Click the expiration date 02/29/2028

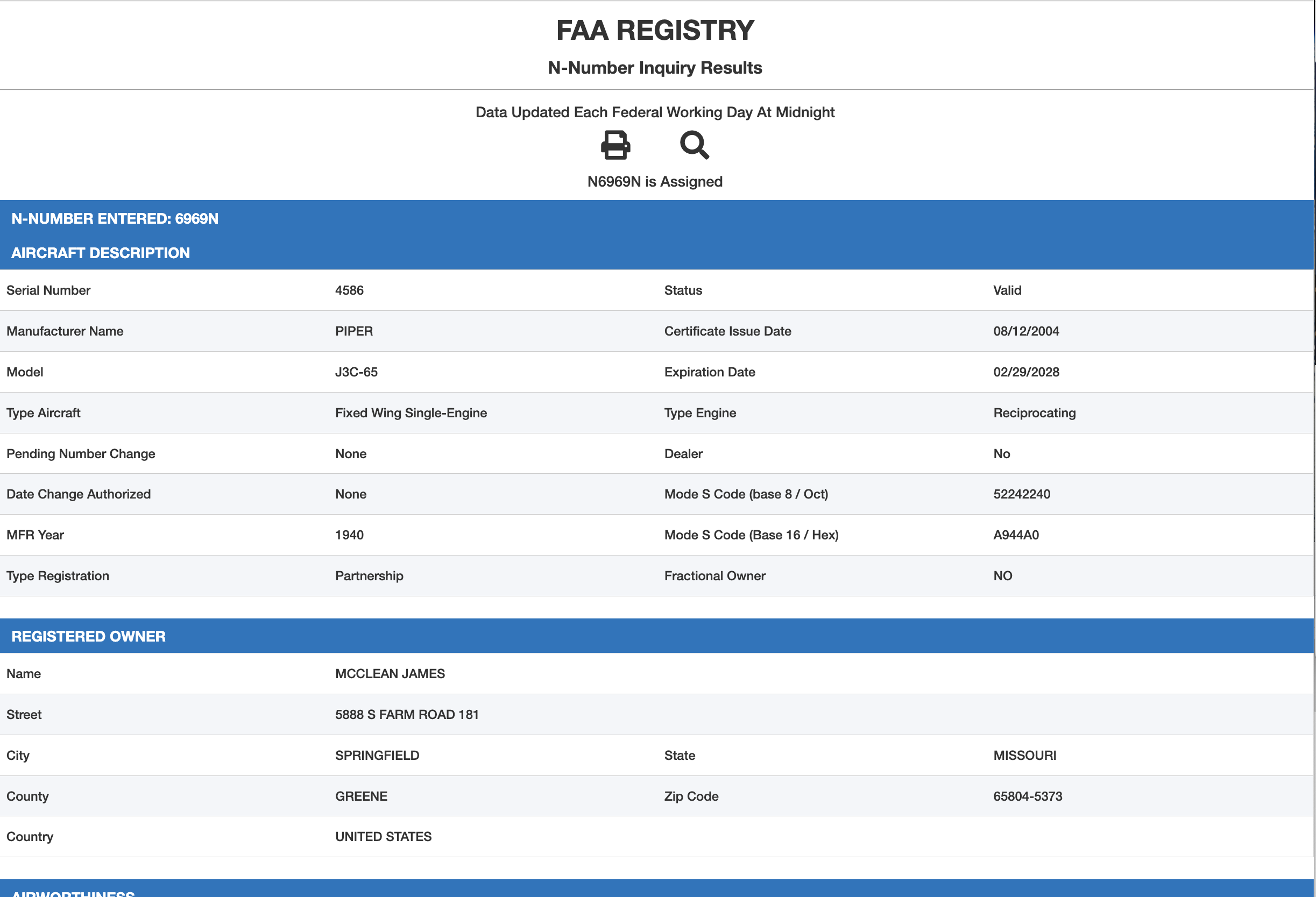tap(1025, 372)
